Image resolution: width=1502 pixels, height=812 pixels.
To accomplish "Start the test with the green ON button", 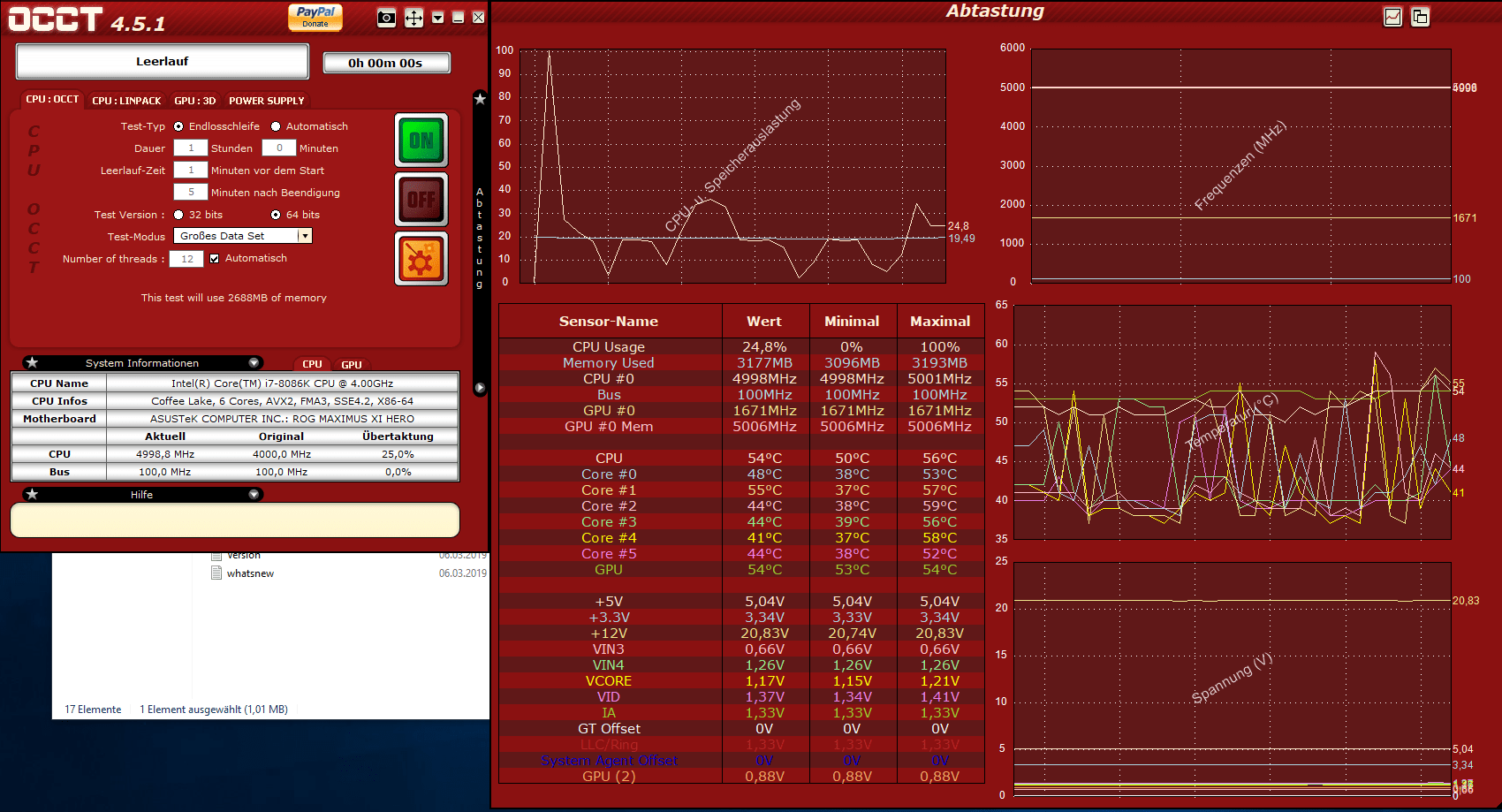I will coord(421,140).
